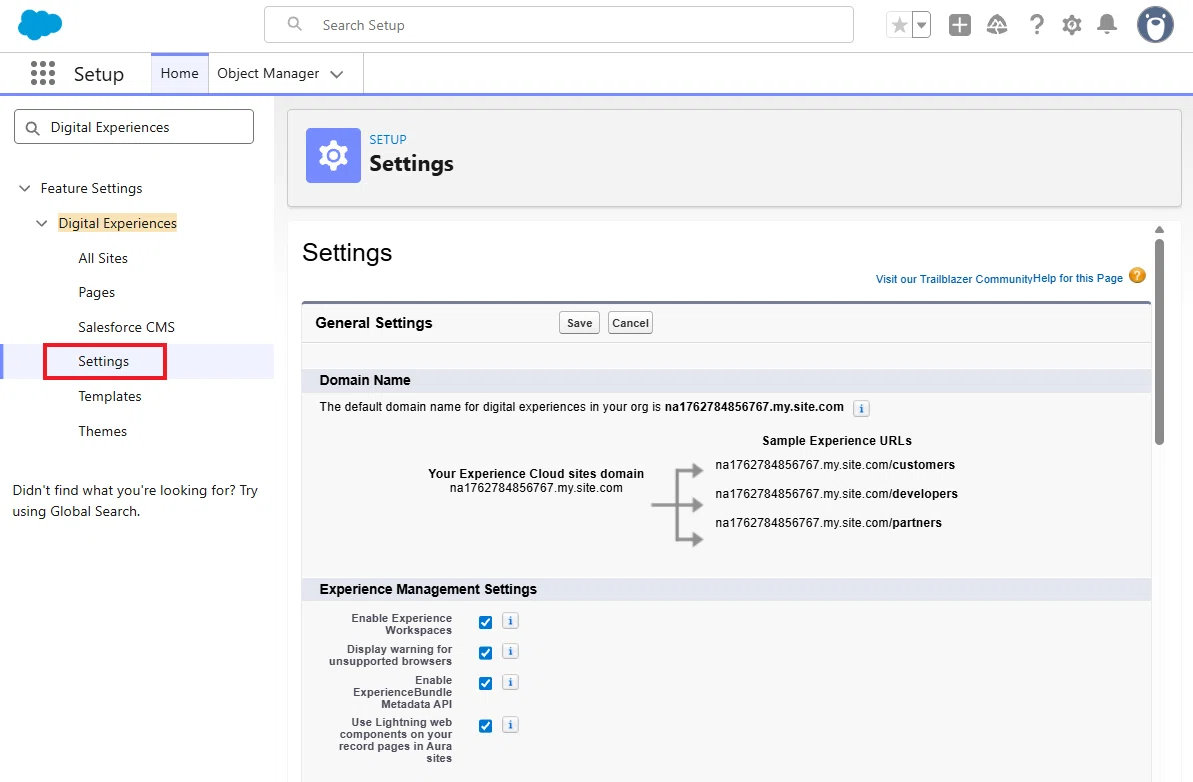Screen dimensions: 1193x782
Task: Click the developers sample URL text
Action: coord(836,494)
